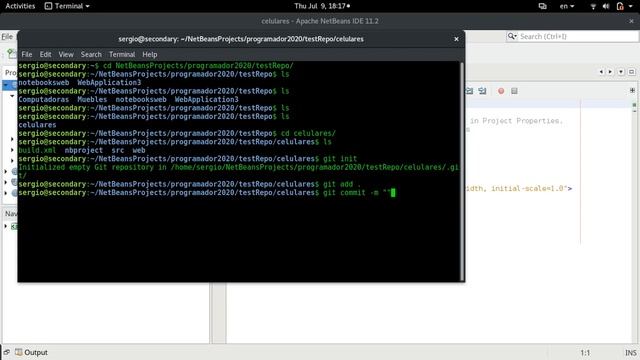Open the Terminal application menu in top bar
The width and height of the screenshot is (640, 360).
tap(67, 6)
